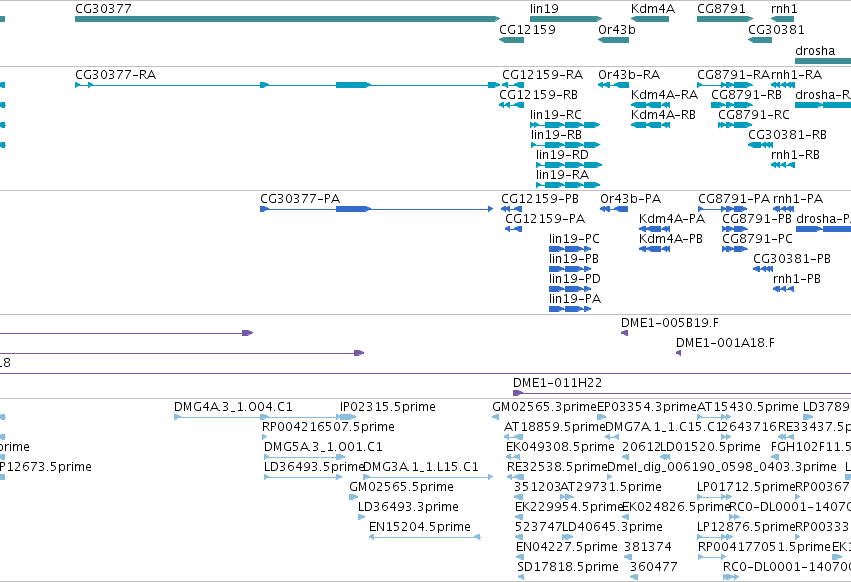851x582 pixels.
Task: Click protein lin19-PA
Action: pos(570,309)
